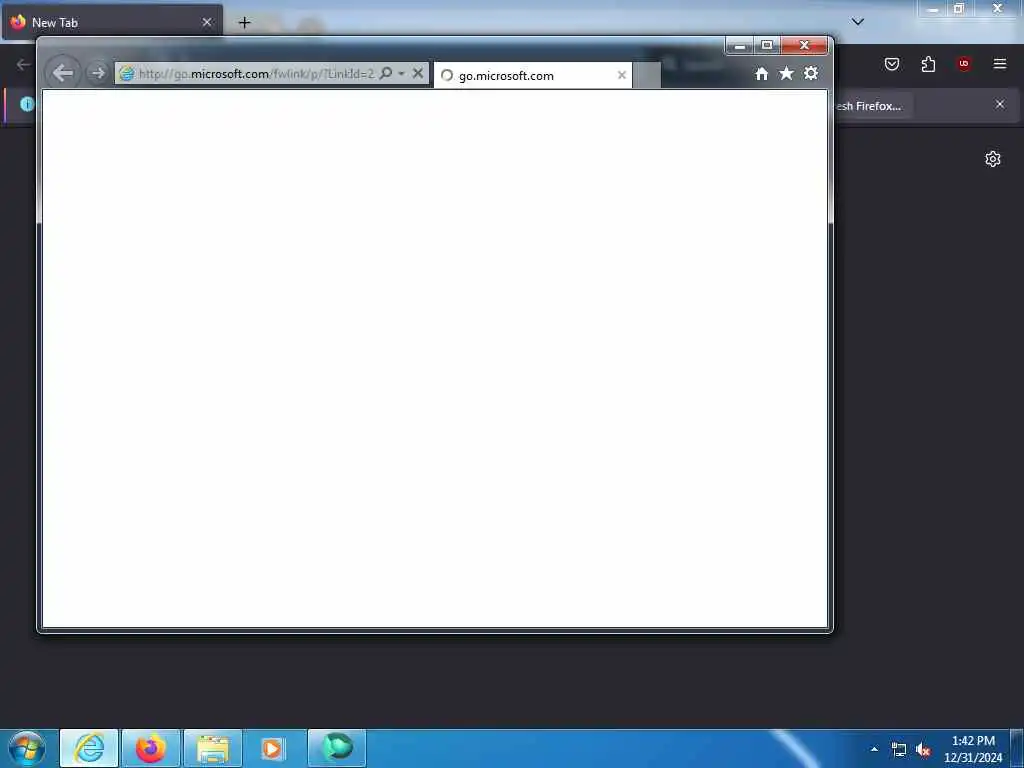Click Internet Explorer forward arrow button
The height and width of the screenshot is (768, 1024).
coord(97,73)
